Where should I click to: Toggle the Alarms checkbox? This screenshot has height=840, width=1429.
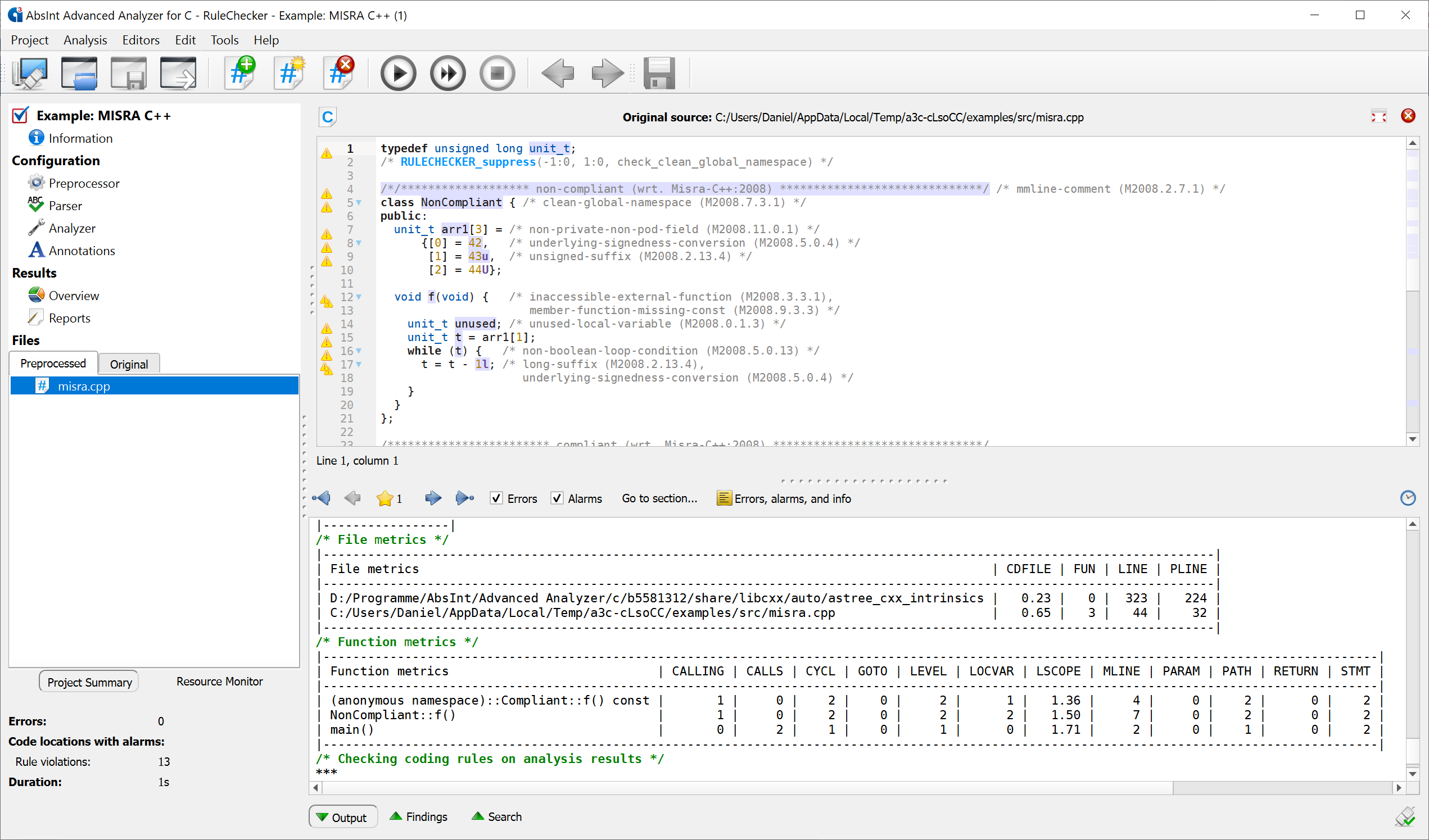(557, 498)
